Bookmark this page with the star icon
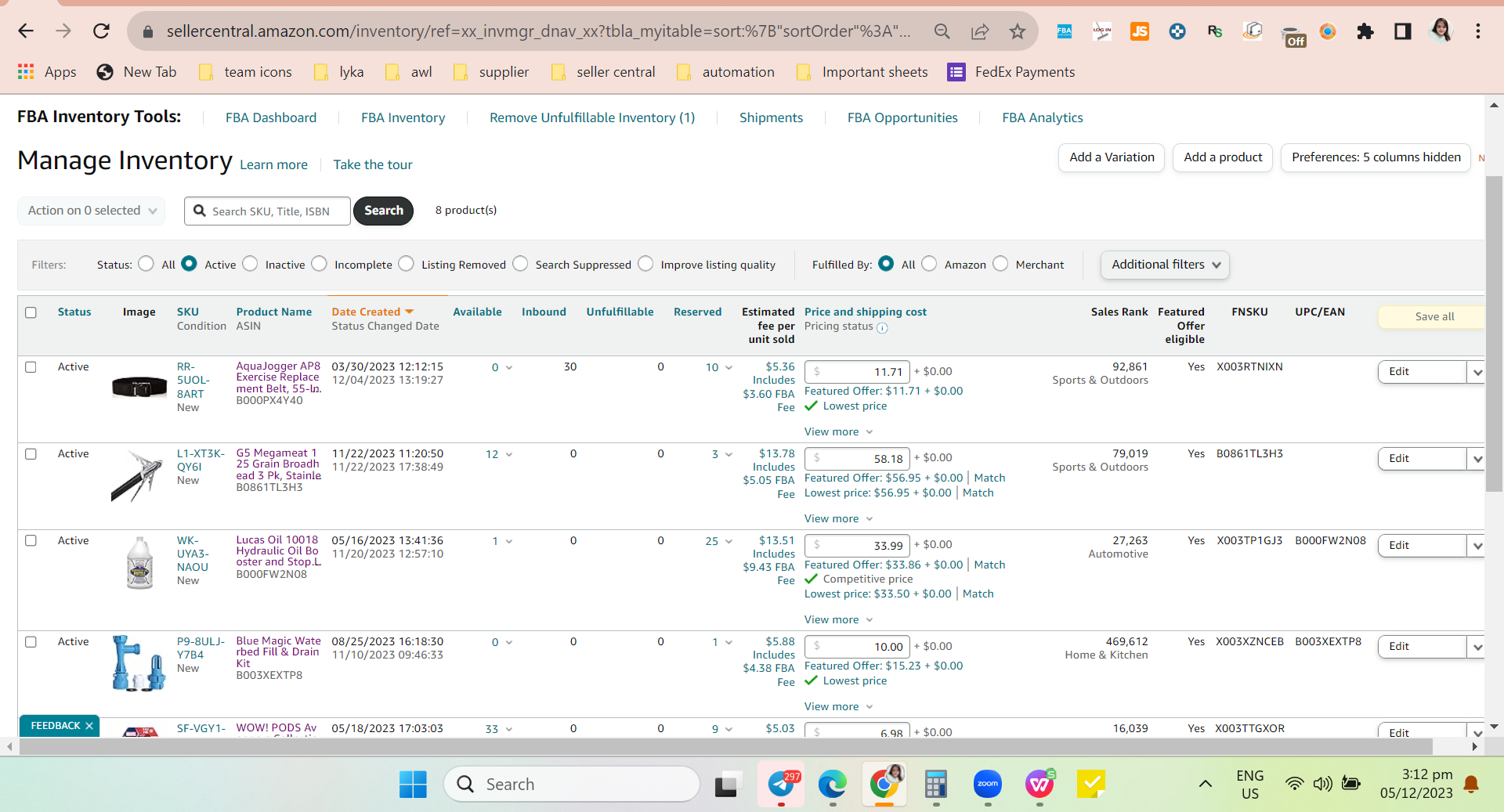Screen dimensions: 1504x812 (x=1018, y=31)
